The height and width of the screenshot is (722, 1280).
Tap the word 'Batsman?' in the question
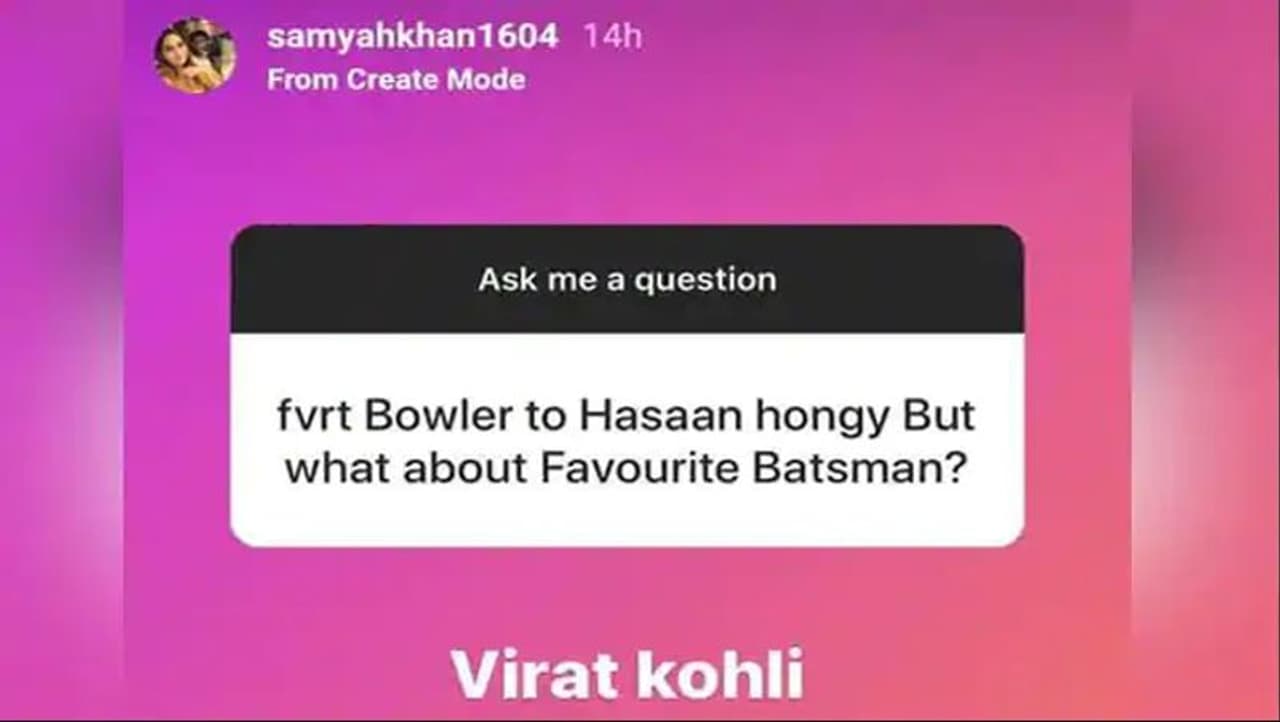[860, 469]
